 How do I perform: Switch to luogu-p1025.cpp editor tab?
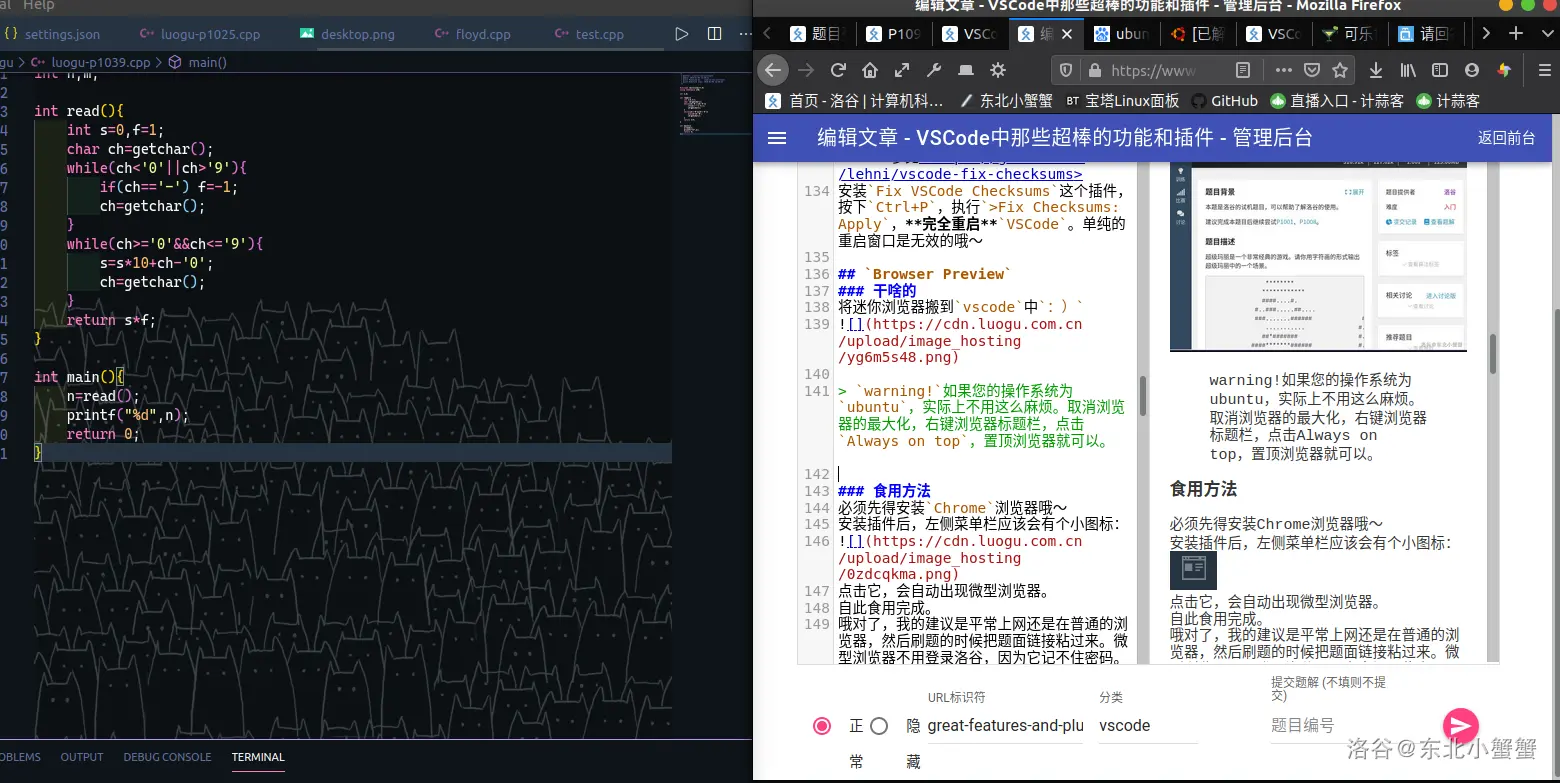pos(200,33)
